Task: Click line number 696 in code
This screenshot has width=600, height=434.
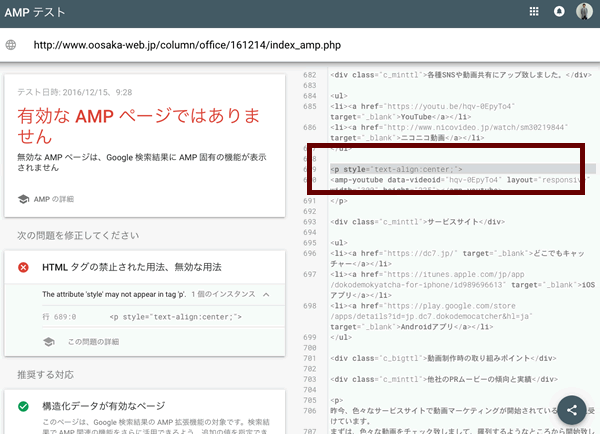Action: (310, 253)
